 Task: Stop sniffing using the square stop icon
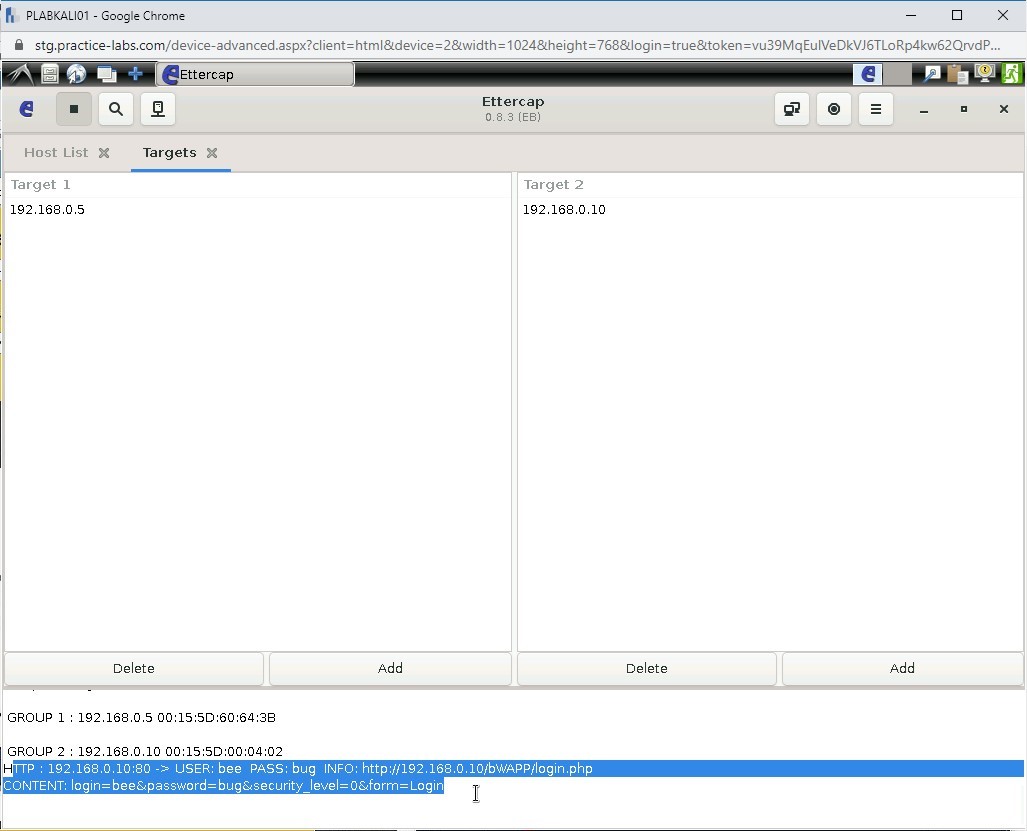coord(74,109)
